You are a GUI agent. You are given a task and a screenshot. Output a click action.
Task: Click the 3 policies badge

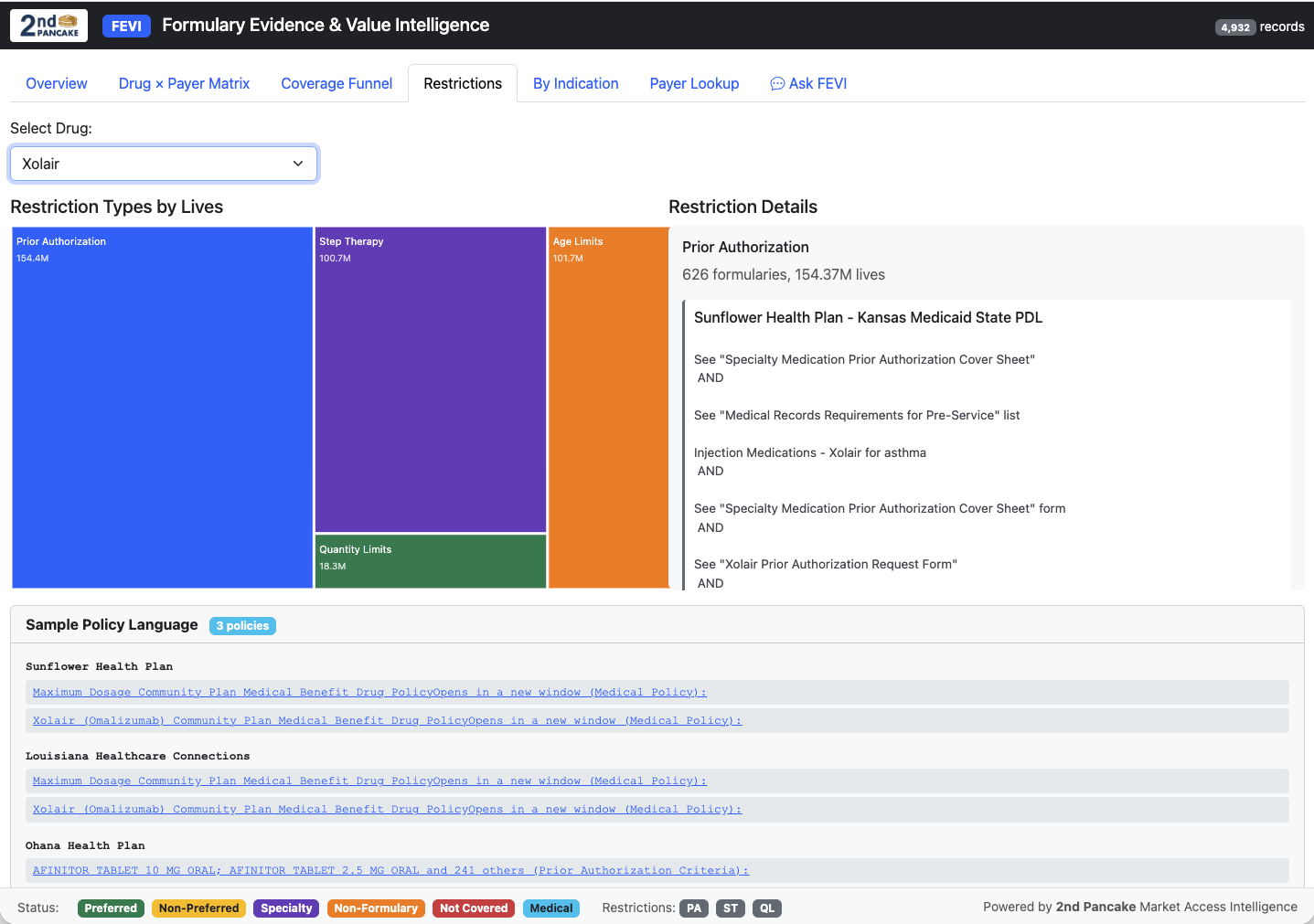point(242,626)
